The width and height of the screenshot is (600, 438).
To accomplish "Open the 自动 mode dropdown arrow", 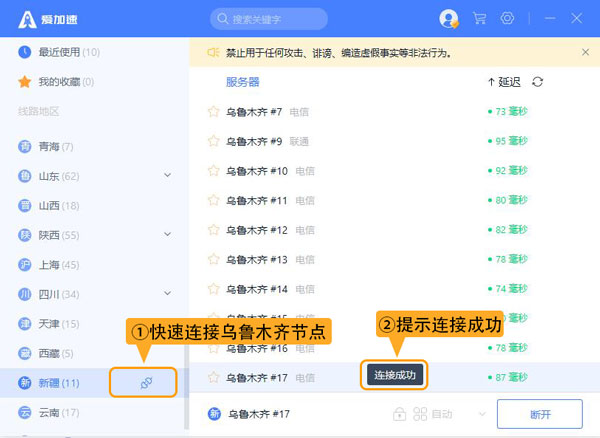I will tap(483, 414).
